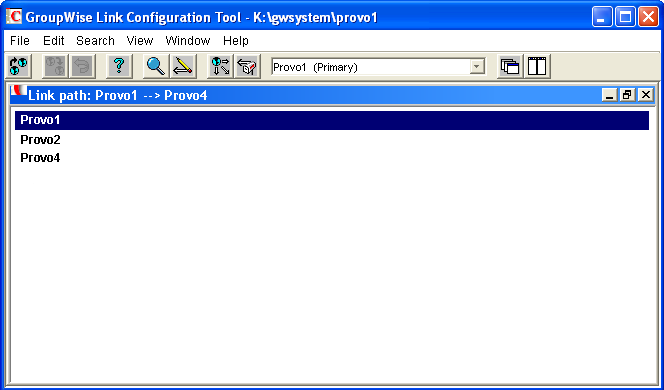The width and height of the screenshot is (664, 390).
Task: Click the GroupWise application title bar icon
Action: (x=14, y=17)
